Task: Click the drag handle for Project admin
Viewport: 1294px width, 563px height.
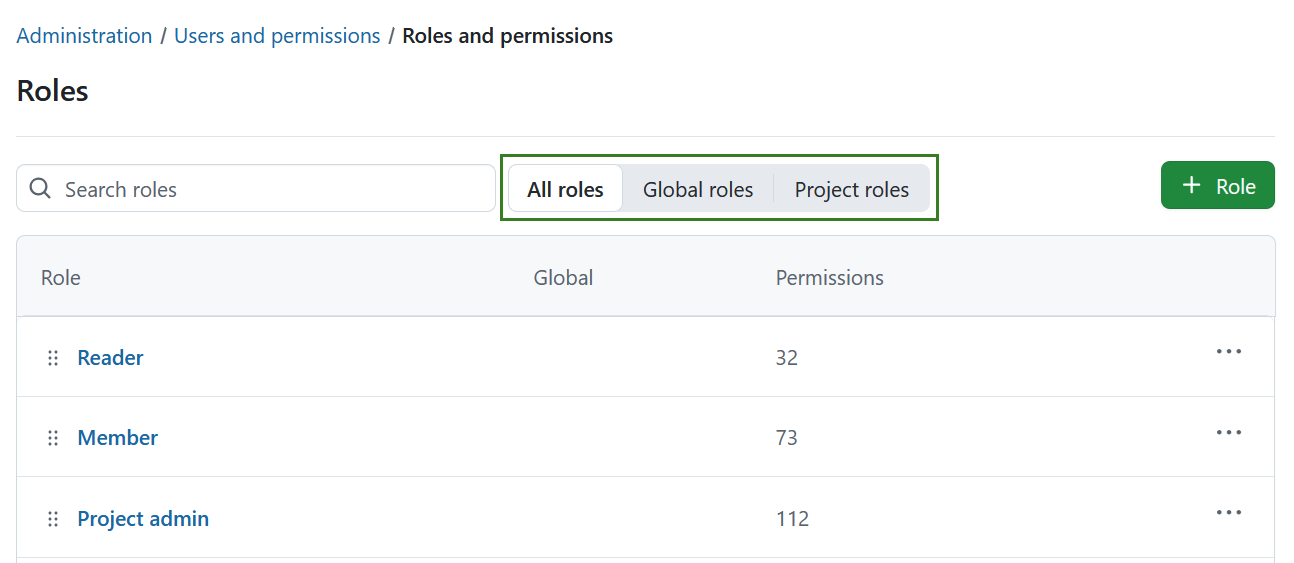Action: 53,519
